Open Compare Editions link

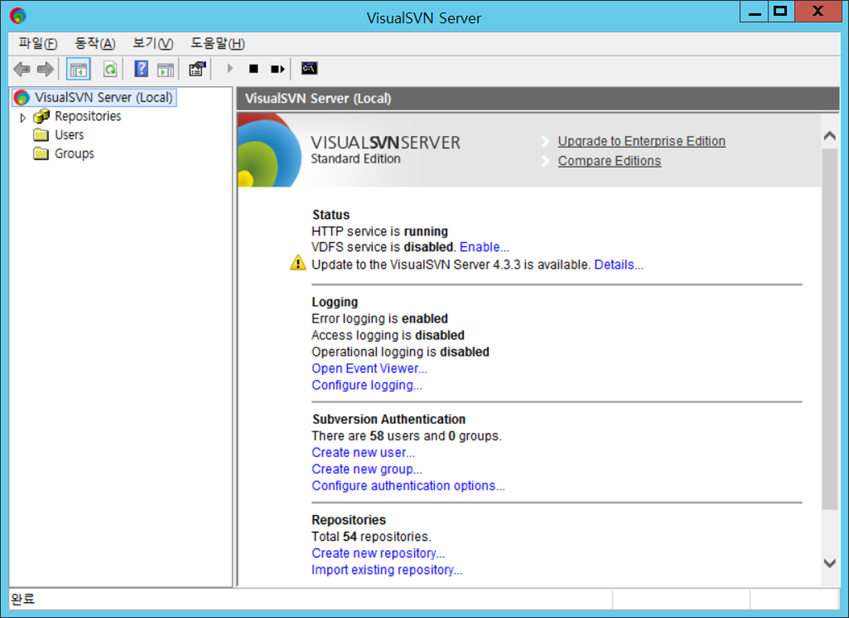609,161
